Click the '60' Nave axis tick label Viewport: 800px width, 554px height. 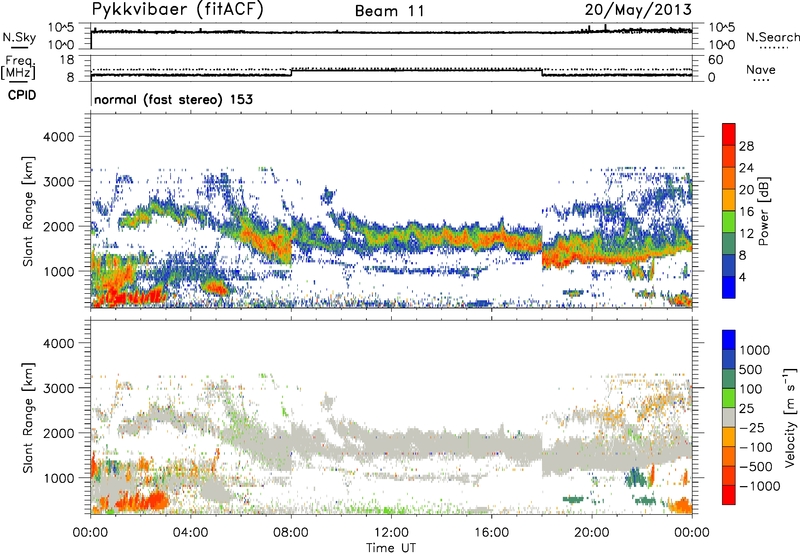(x=715, y=60)
